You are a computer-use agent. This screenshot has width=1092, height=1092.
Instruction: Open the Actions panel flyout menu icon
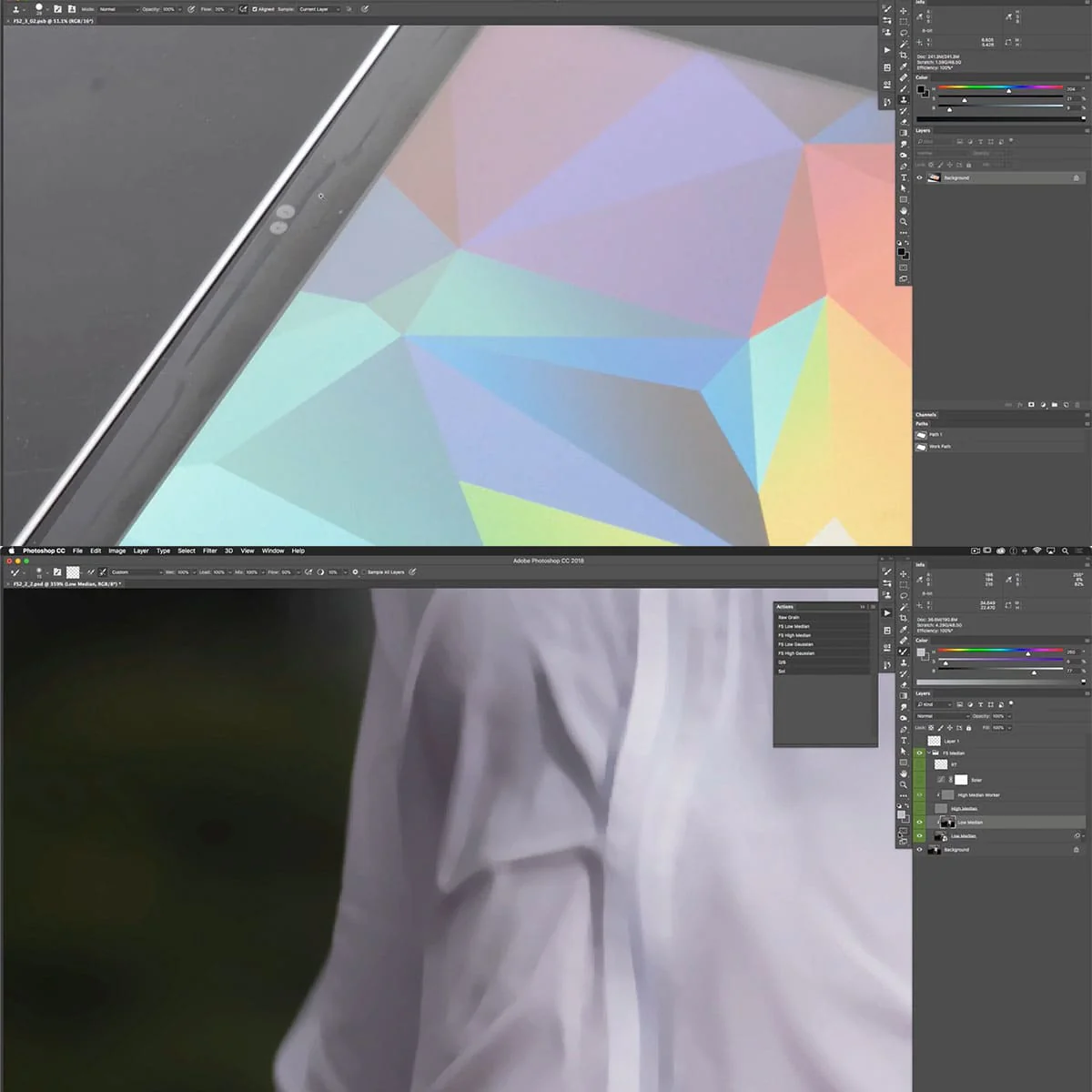[873, 607]
